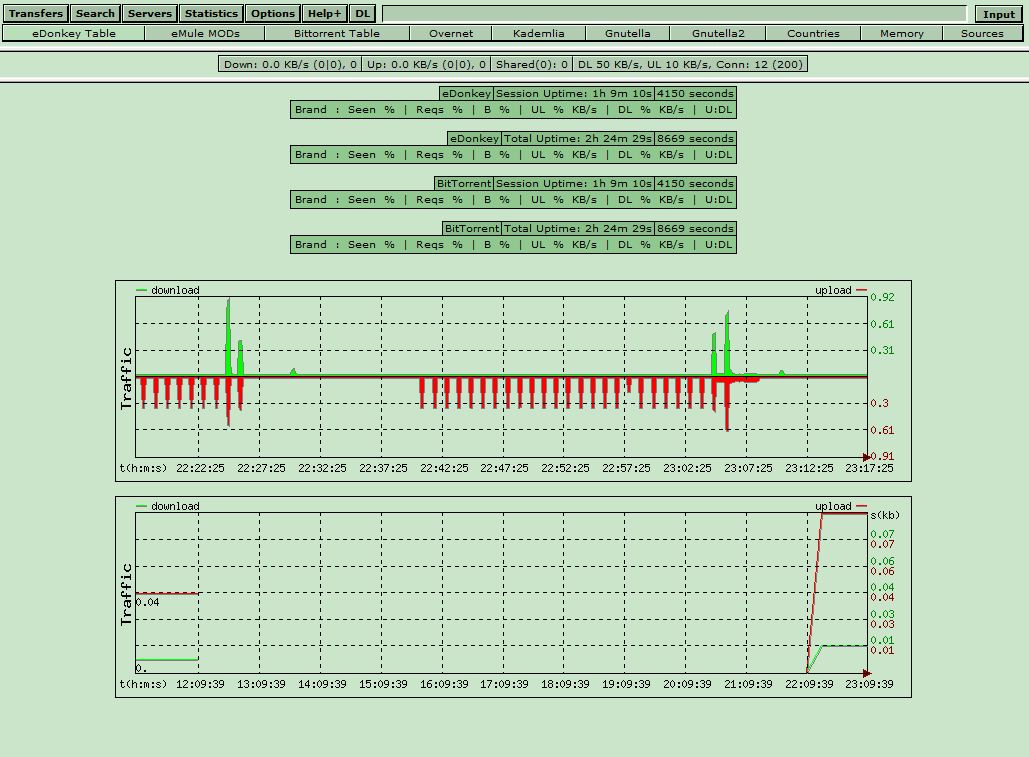1029x757 pixels.
Task: Open the Gnutella tab
Action: point(628,33)
